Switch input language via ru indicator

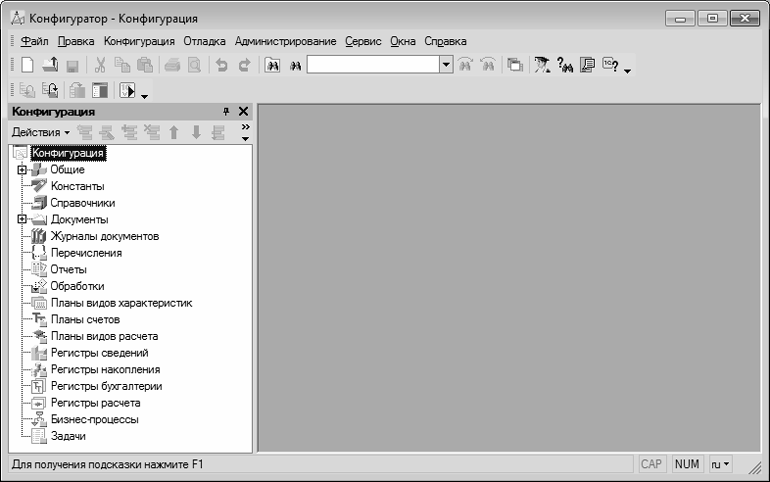pyautogui.click(x=720, y=465)
